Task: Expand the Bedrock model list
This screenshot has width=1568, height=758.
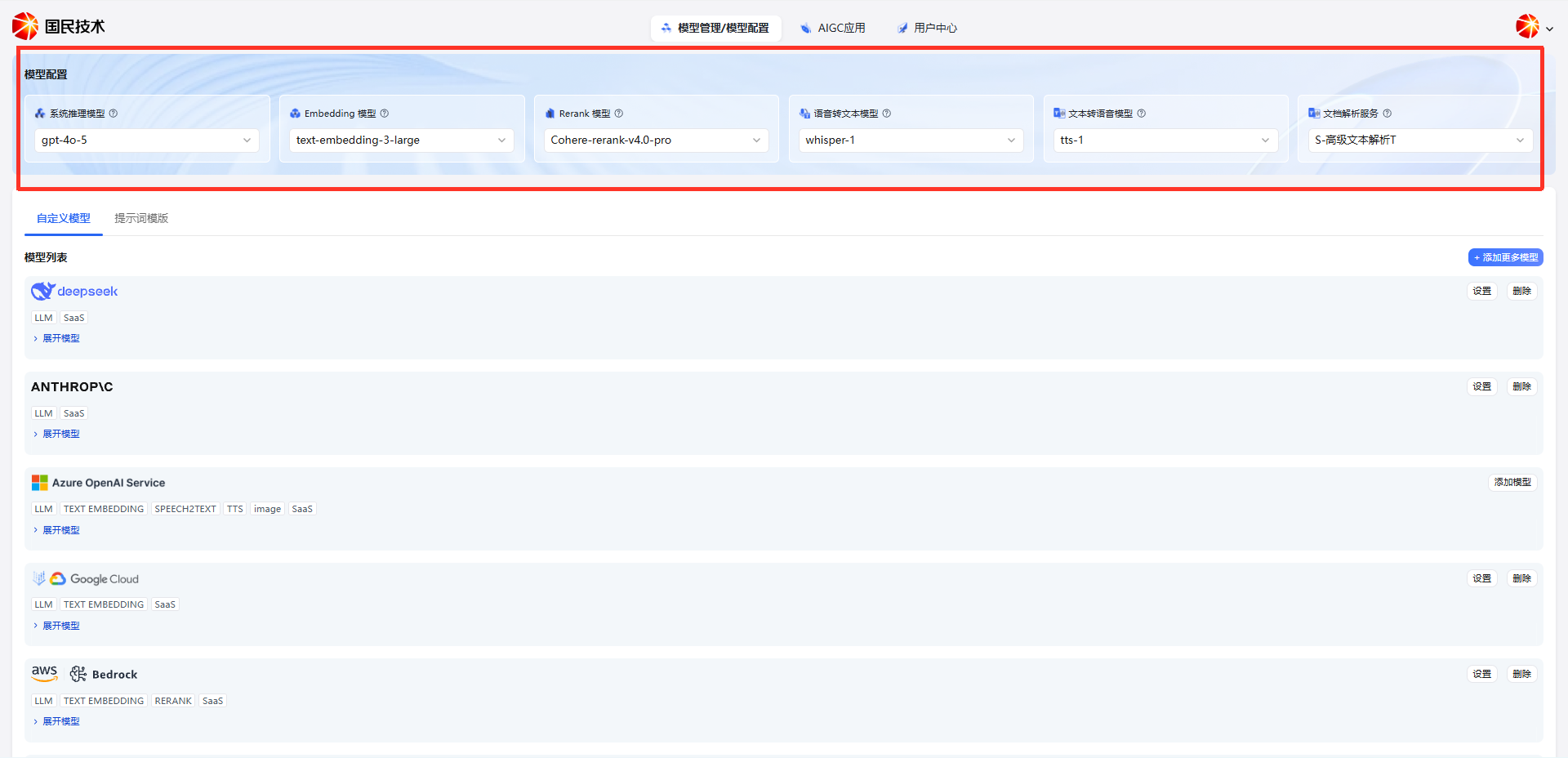Action: pyautogui.click(x=56, y=721)
